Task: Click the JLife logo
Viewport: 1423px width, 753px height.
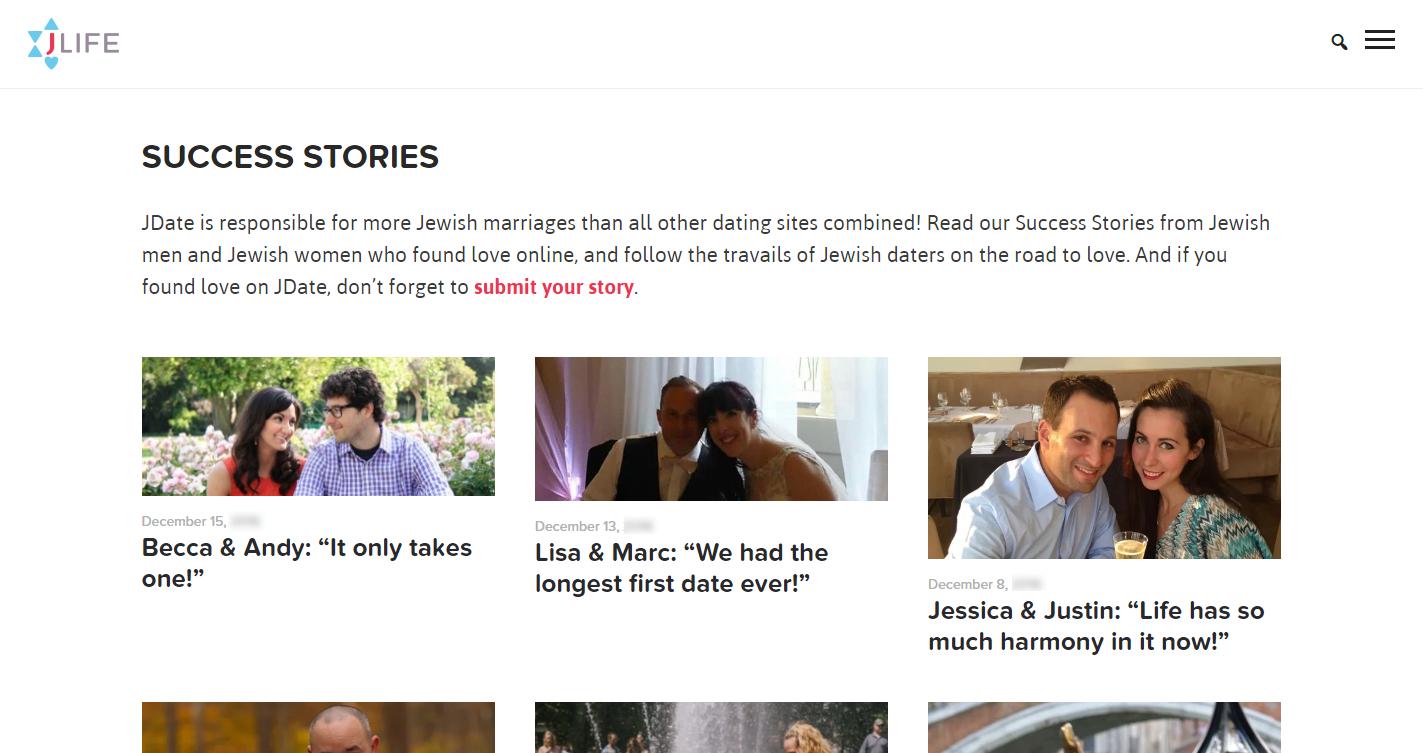Action: [74, 43]
